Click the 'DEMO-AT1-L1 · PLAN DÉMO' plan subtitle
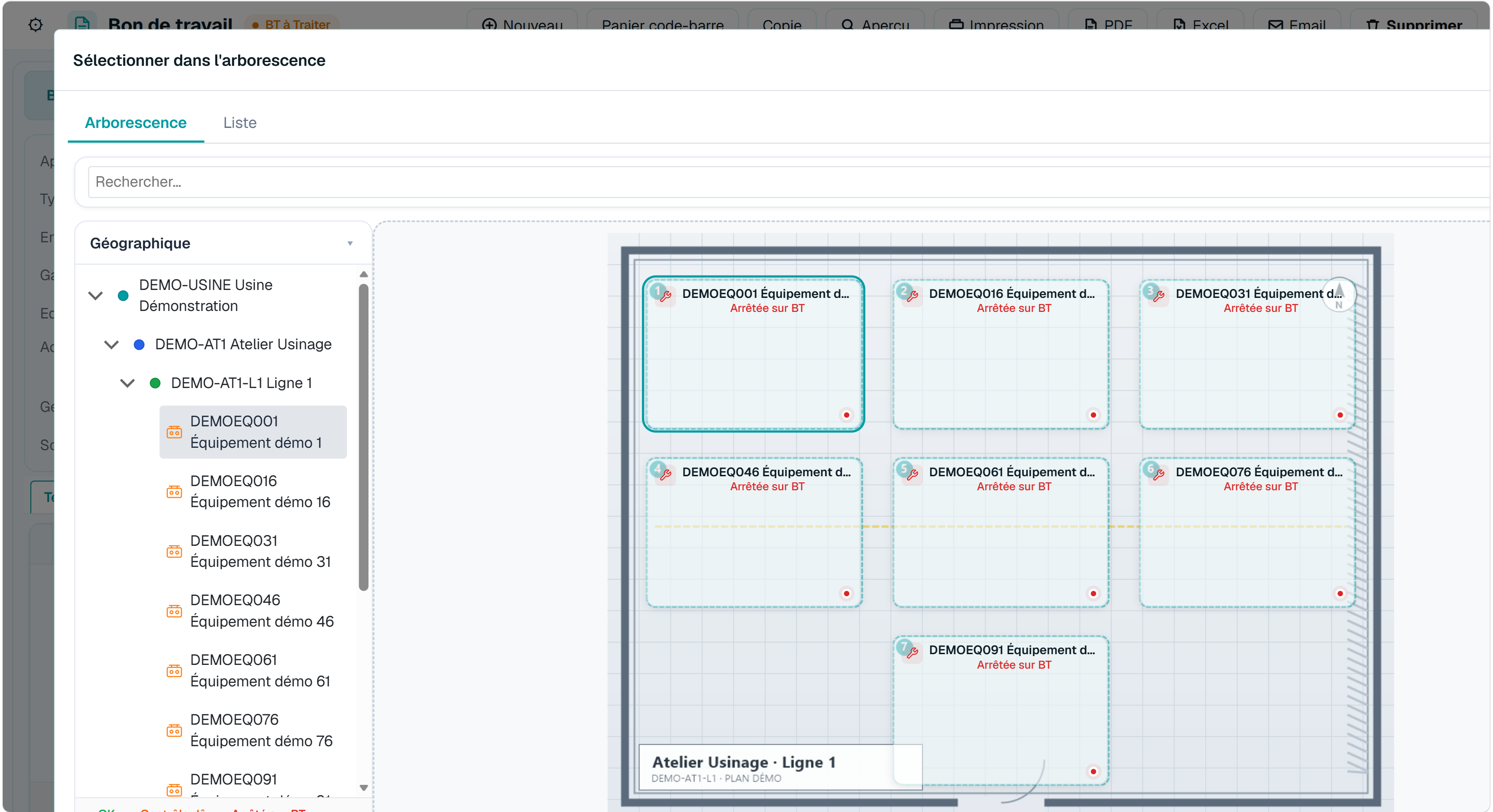The width and height of the screenshot is (1493, 812). pos(716,778)
